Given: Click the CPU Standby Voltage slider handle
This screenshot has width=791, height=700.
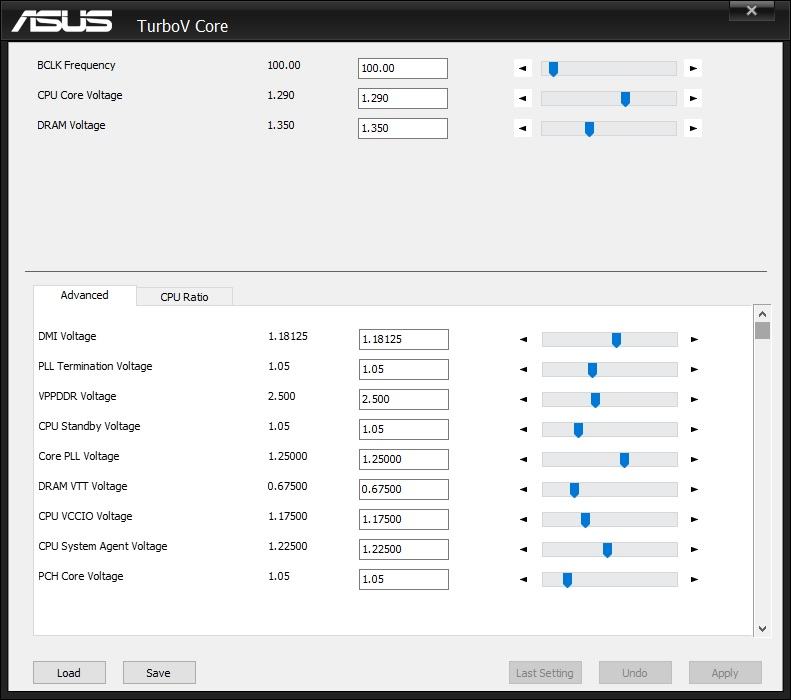Looking at the screenshot, I should pyautogui.click(x=579, y=430).
